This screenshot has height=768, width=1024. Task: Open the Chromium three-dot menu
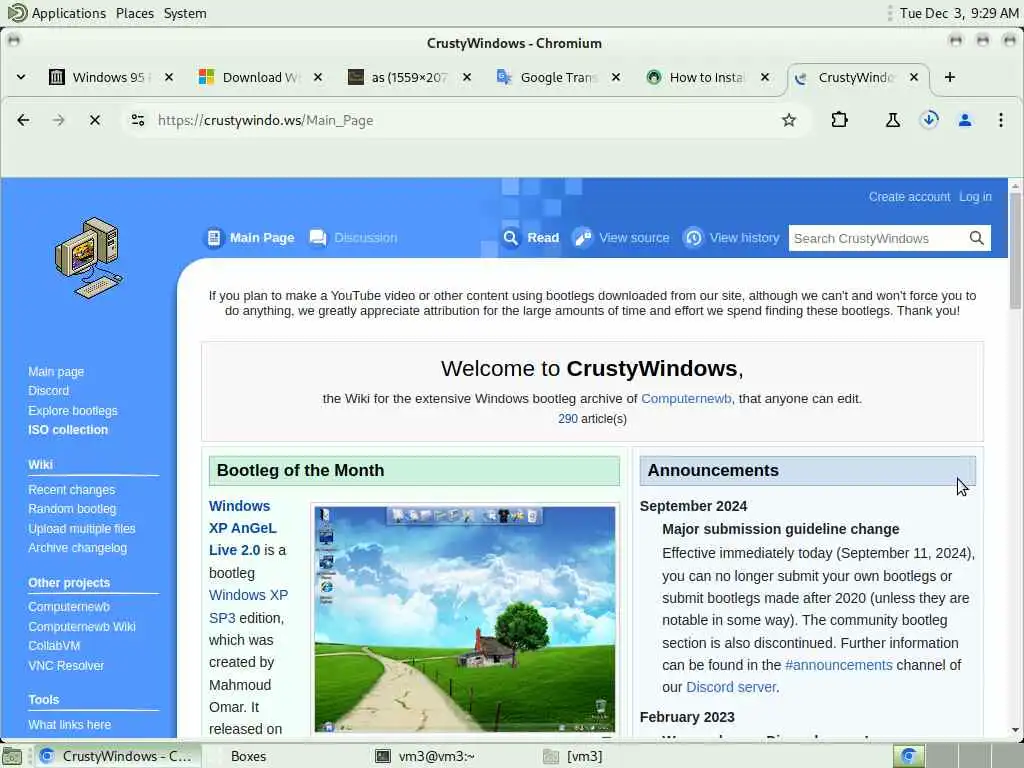pyautogui.click(x=1000, y=120)
